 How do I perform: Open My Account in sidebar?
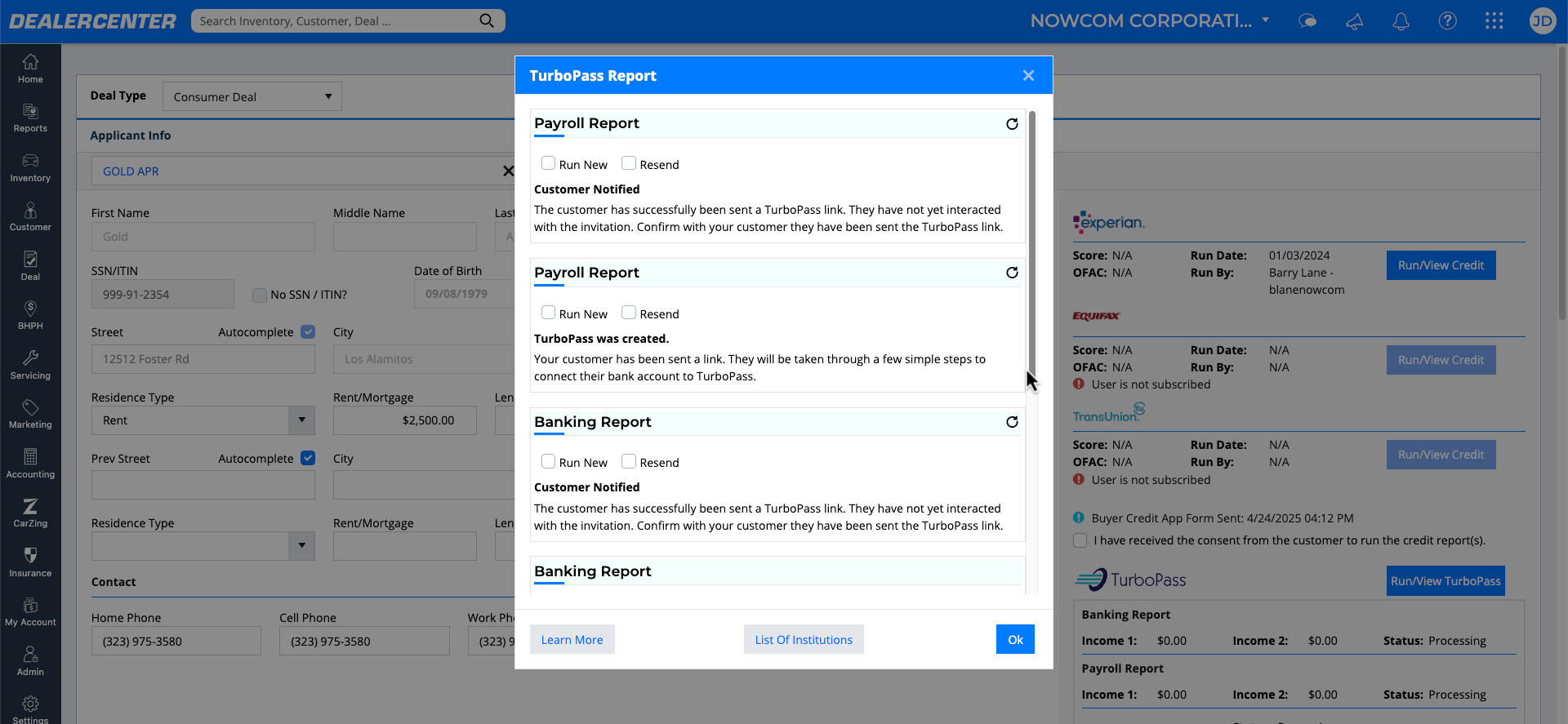pyautogui.click(x=30, y=611)
